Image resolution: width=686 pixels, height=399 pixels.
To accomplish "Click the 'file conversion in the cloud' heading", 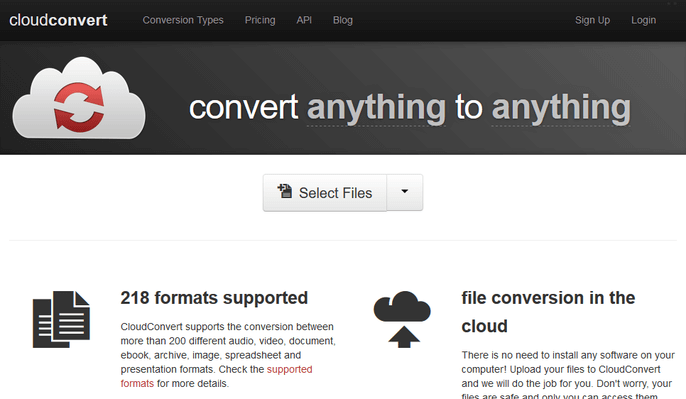I will [x=548, y=312].
